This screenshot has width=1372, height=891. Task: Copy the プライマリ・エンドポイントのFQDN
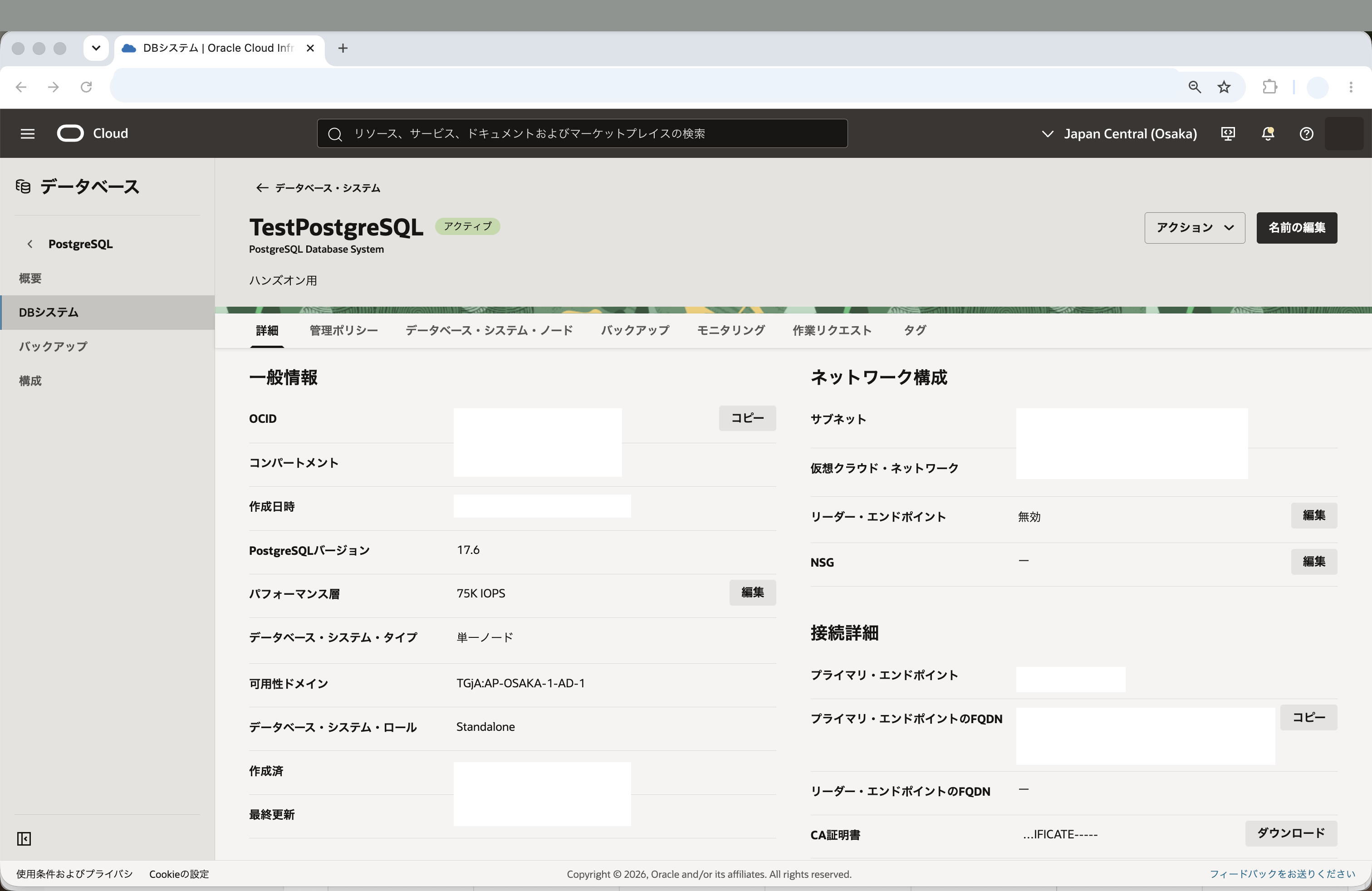click(1308, 718)
